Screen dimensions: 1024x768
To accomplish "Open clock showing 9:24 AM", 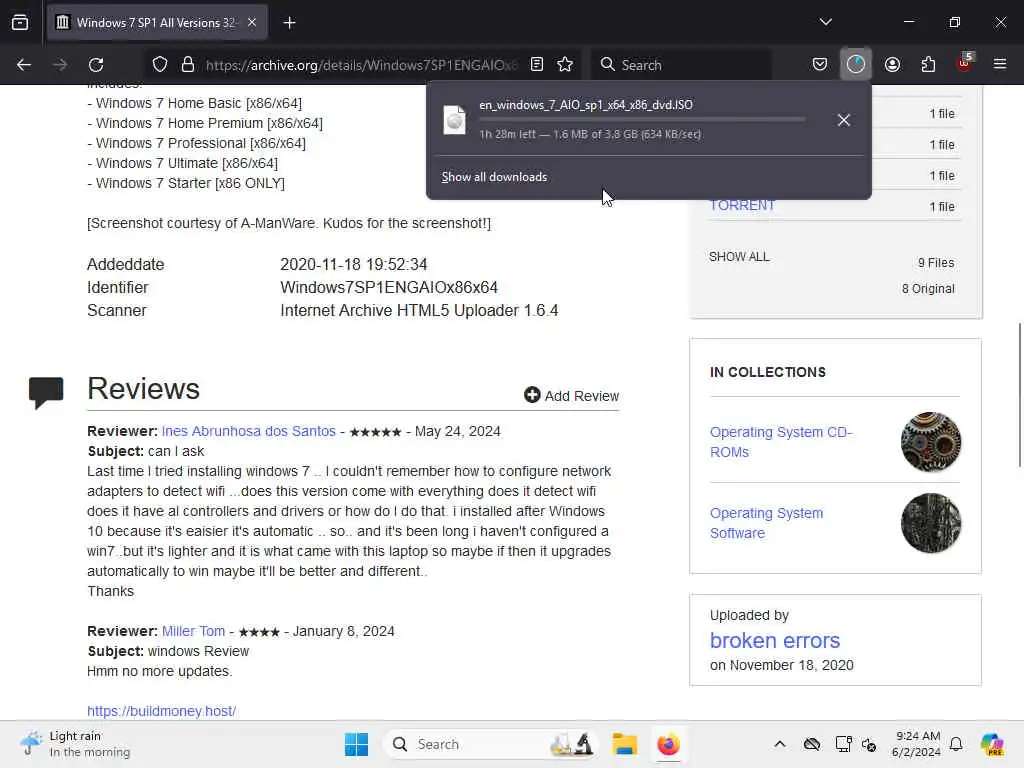I will click(x=916, y=744).
